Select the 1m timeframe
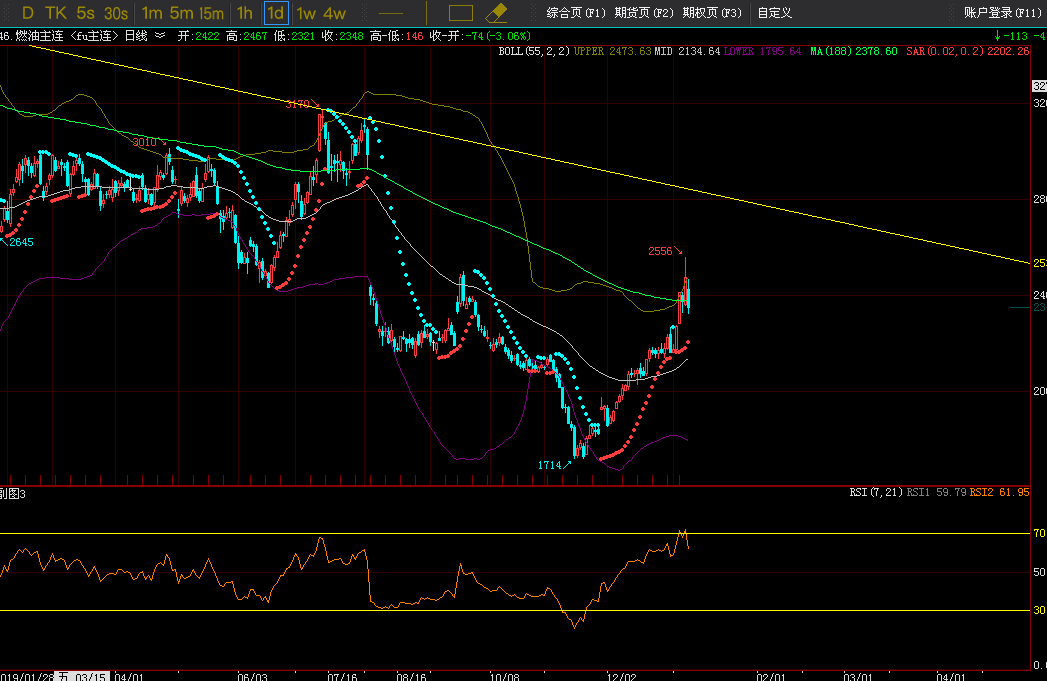The height and width of the screenshot is (681, 1047). [152, 13]
